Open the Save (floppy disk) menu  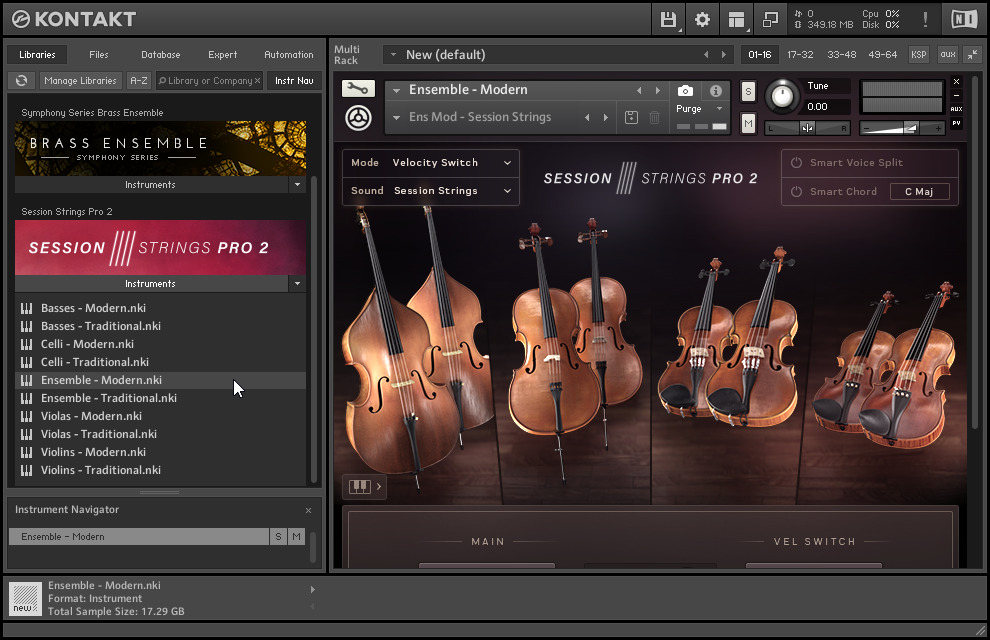pos(668,20)
